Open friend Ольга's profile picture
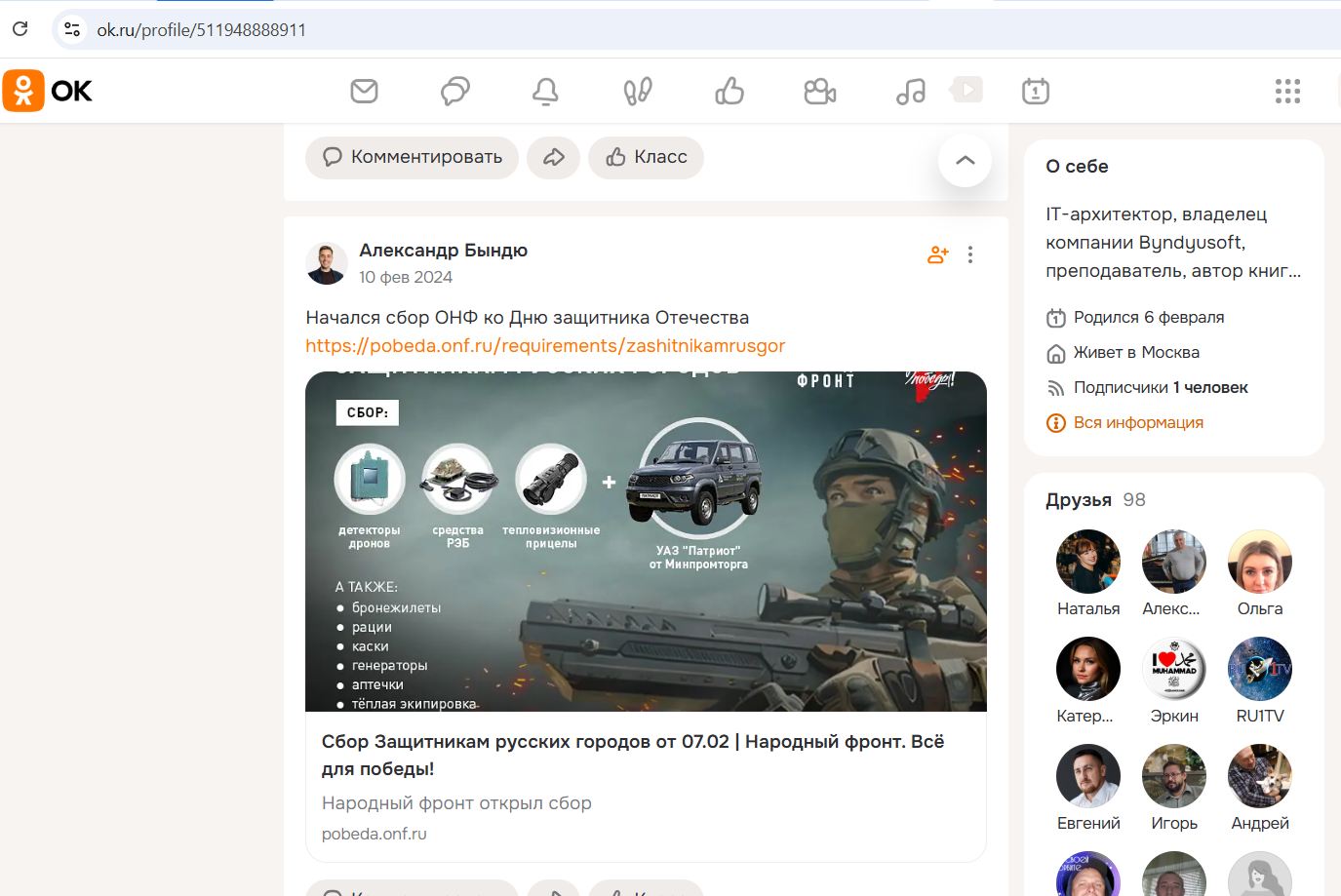The width and height of the screenshot is (1341, 896). click(1260, 562)
